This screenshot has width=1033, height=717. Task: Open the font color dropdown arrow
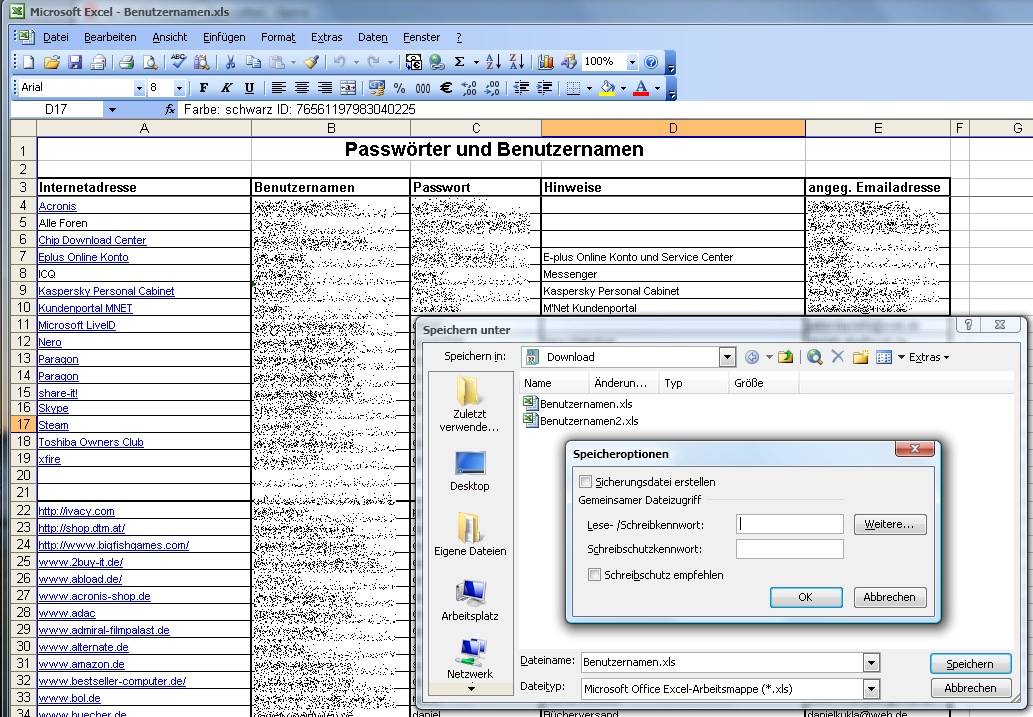click(x=657, y=88)
